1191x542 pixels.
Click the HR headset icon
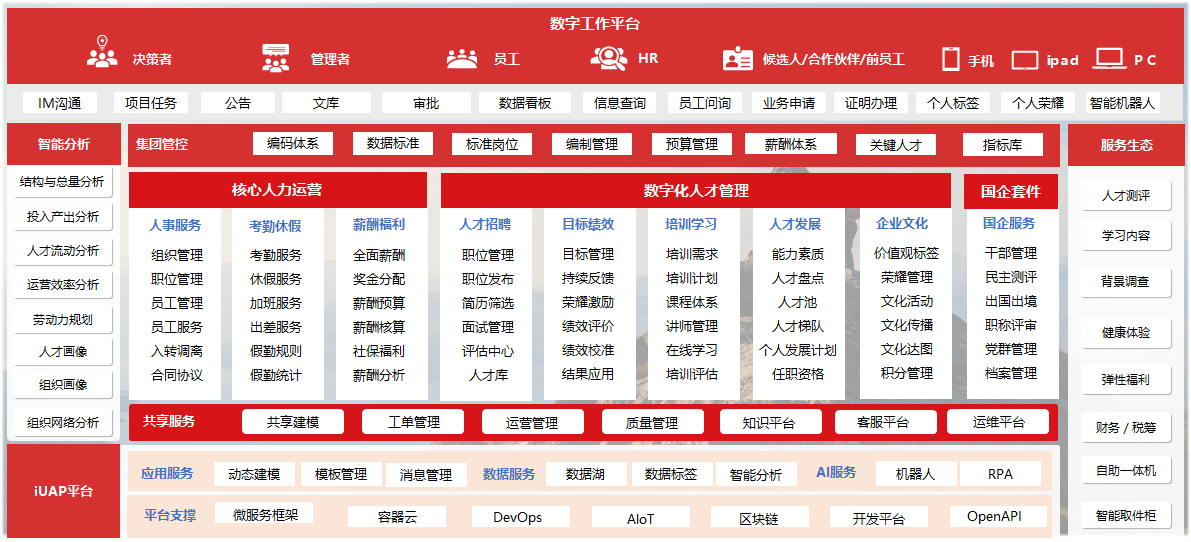(x=608, y=57)
